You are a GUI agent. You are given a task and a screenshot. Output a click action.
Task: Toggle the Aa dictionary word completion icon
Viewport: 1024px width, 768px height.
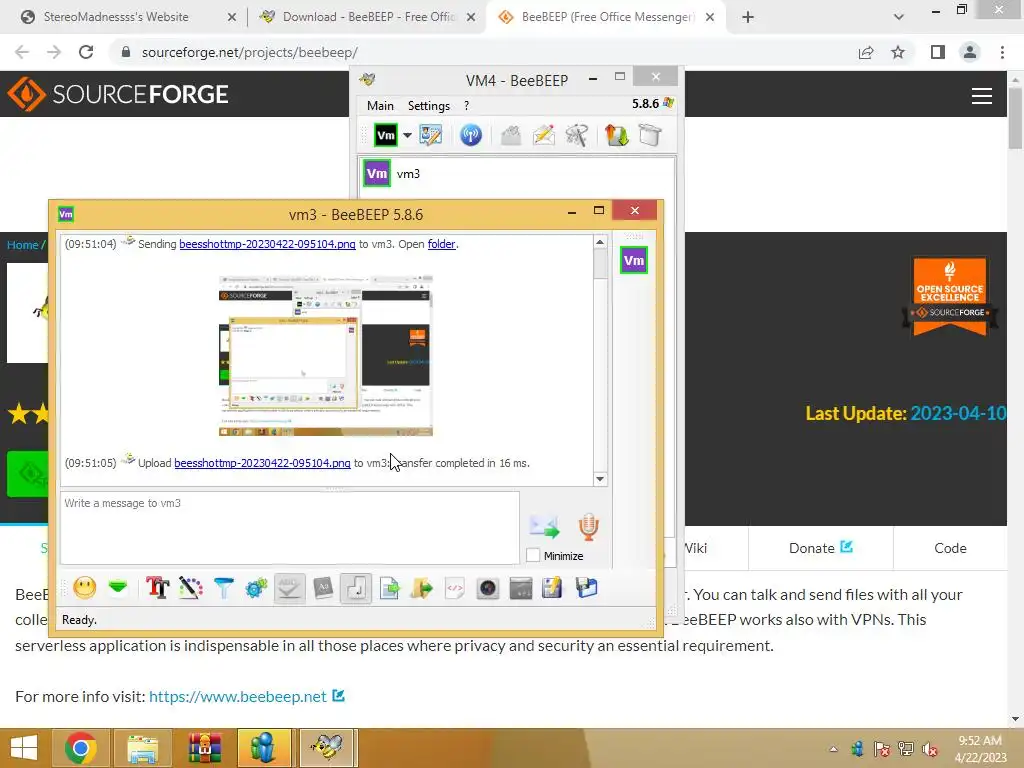(x=323, y=588)
